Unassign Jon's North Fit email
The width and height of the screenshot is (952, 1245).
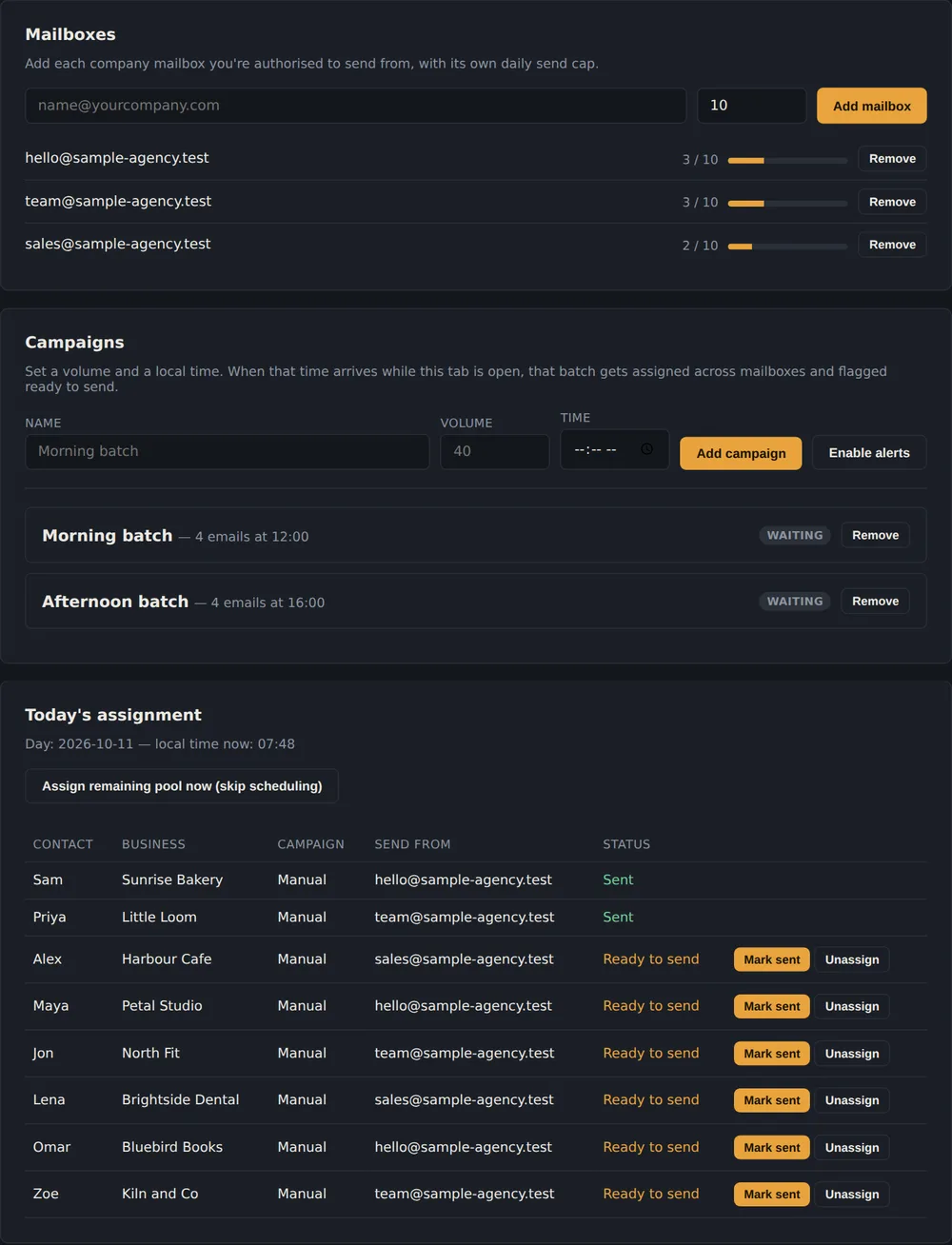[852, 1054]
